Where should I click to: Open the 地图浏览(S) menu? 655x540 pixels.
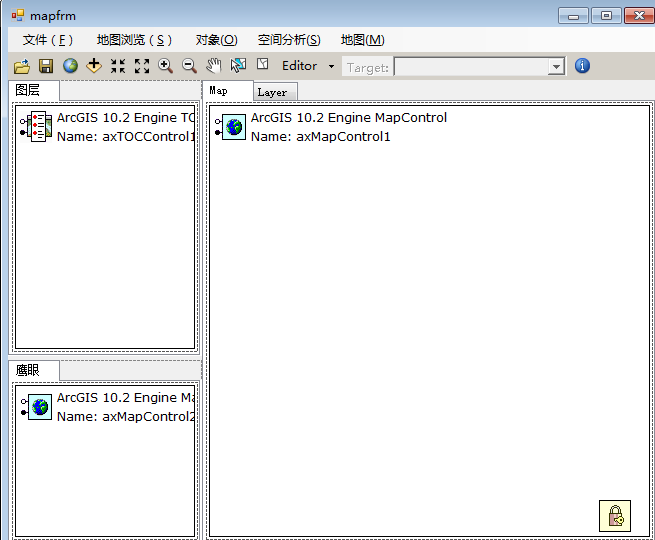click(134, 40)
